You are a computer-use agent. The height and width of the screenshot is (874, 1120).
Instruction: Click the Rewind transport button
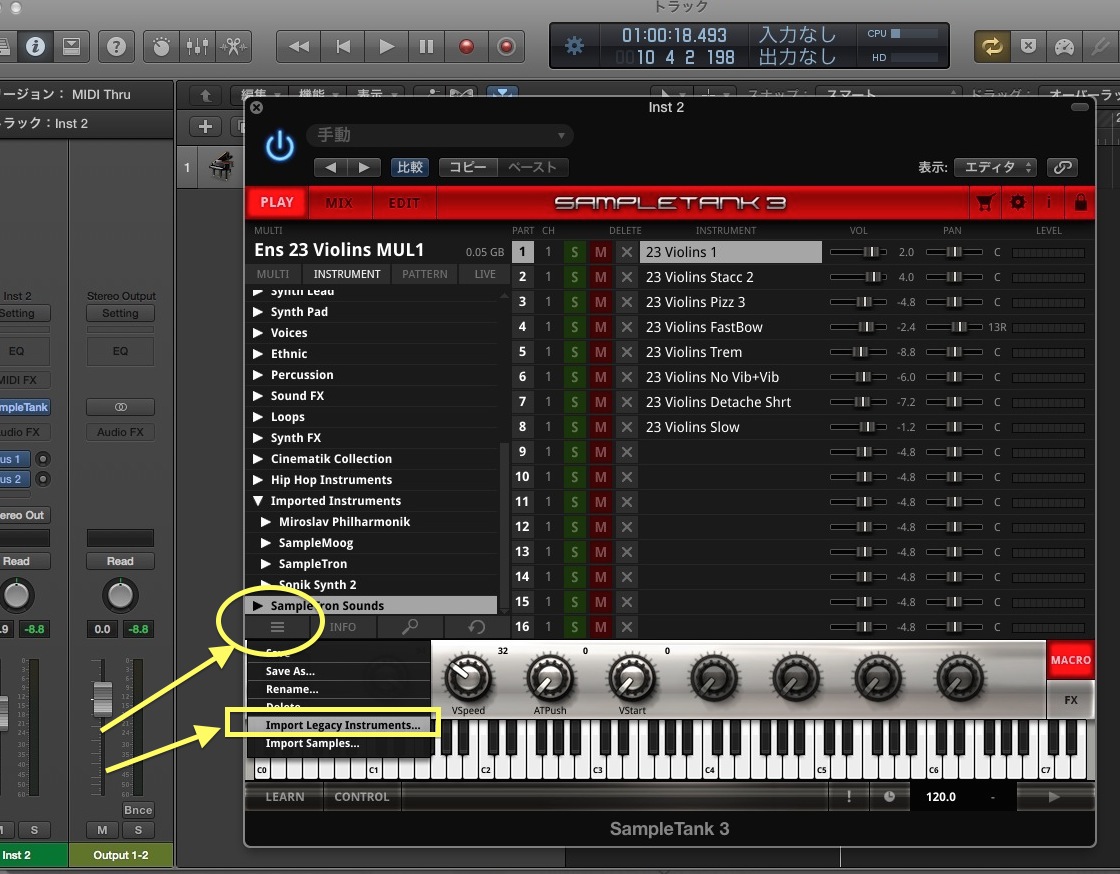(x=299, y=47)
